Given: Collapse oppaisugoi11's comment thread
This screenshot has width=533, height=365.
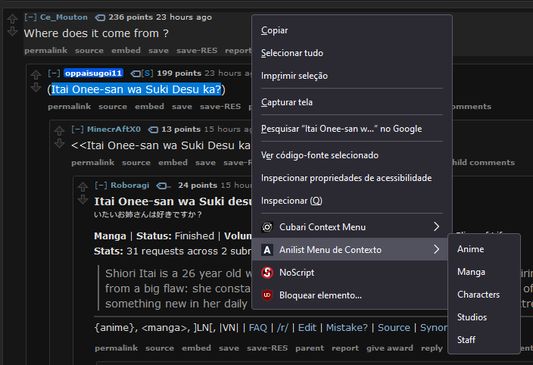Looking at the screenshot, I should tap(54, 73).
